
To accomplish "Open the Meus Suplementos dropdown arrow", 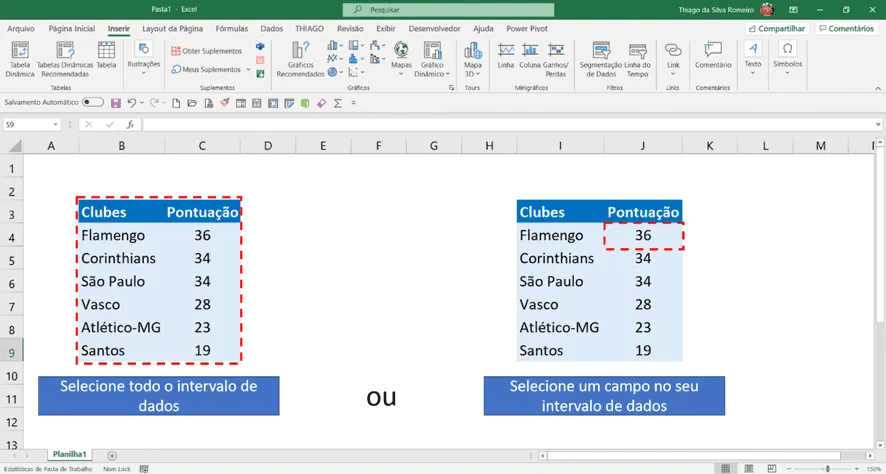I will pos(248,69).
